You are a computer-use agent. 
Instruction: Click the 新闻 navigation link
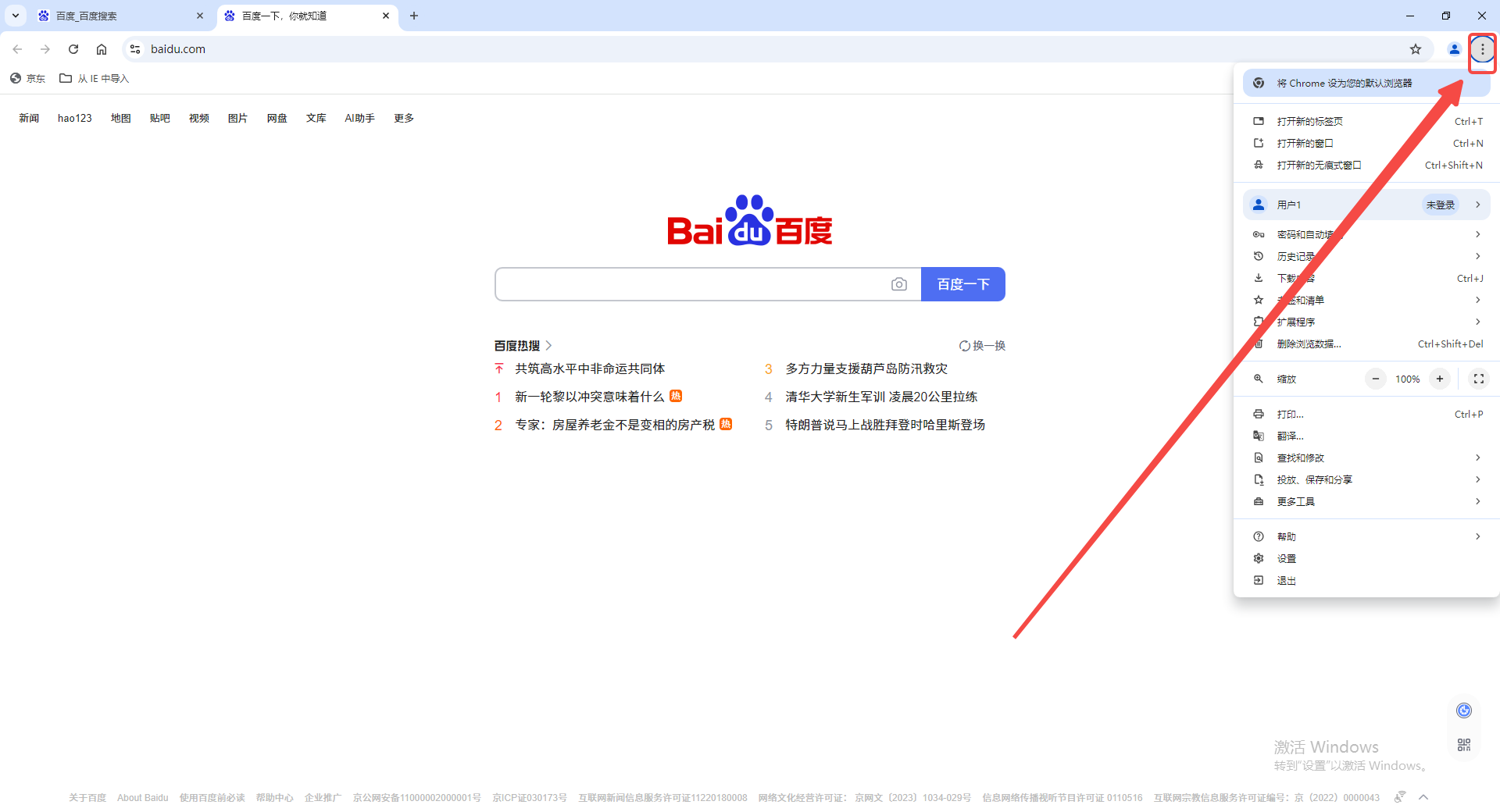29,118
